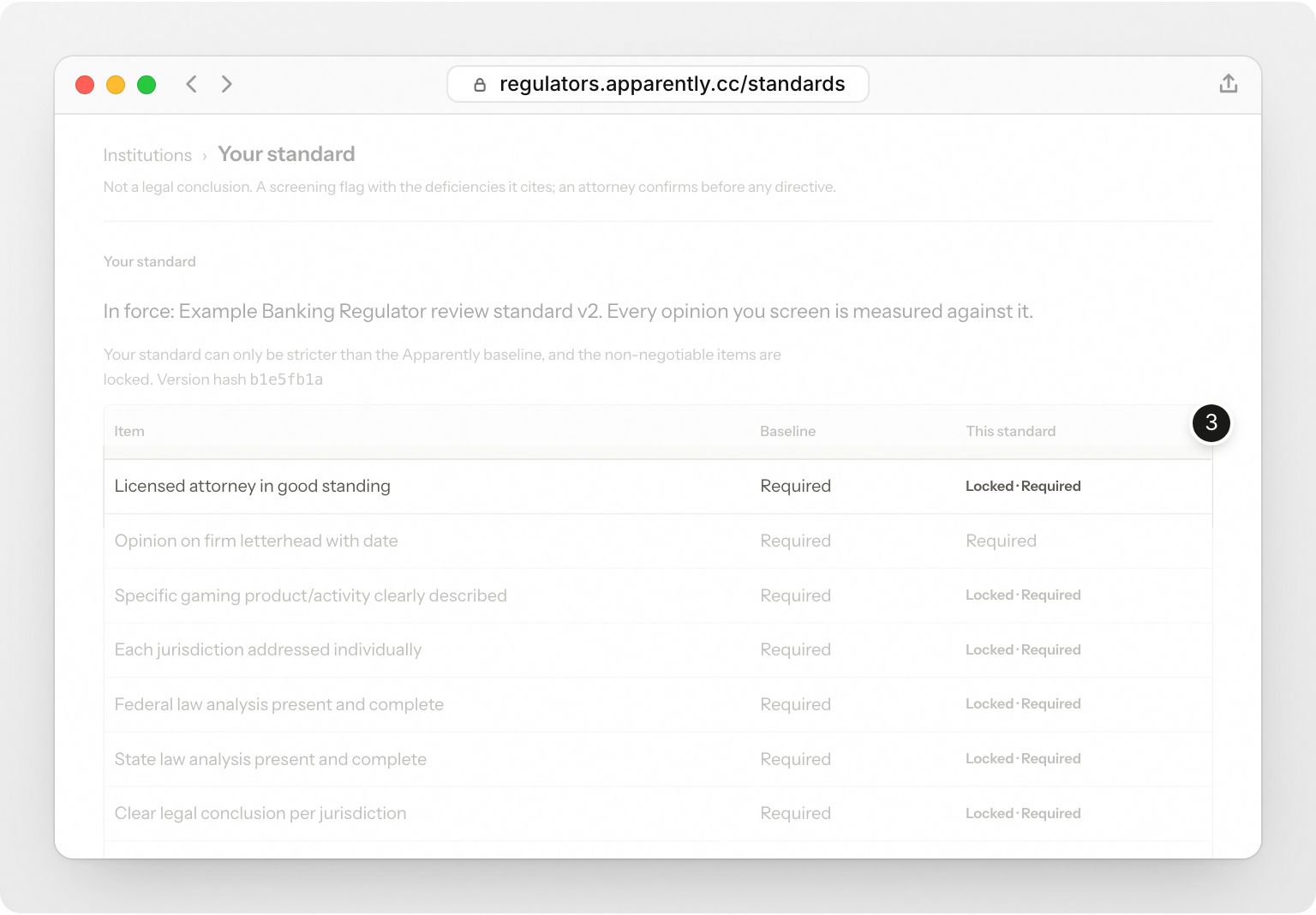Focus the regulators.apparently.cc/standards address field
Viewport: 1316px width, 915px height.
658,84
